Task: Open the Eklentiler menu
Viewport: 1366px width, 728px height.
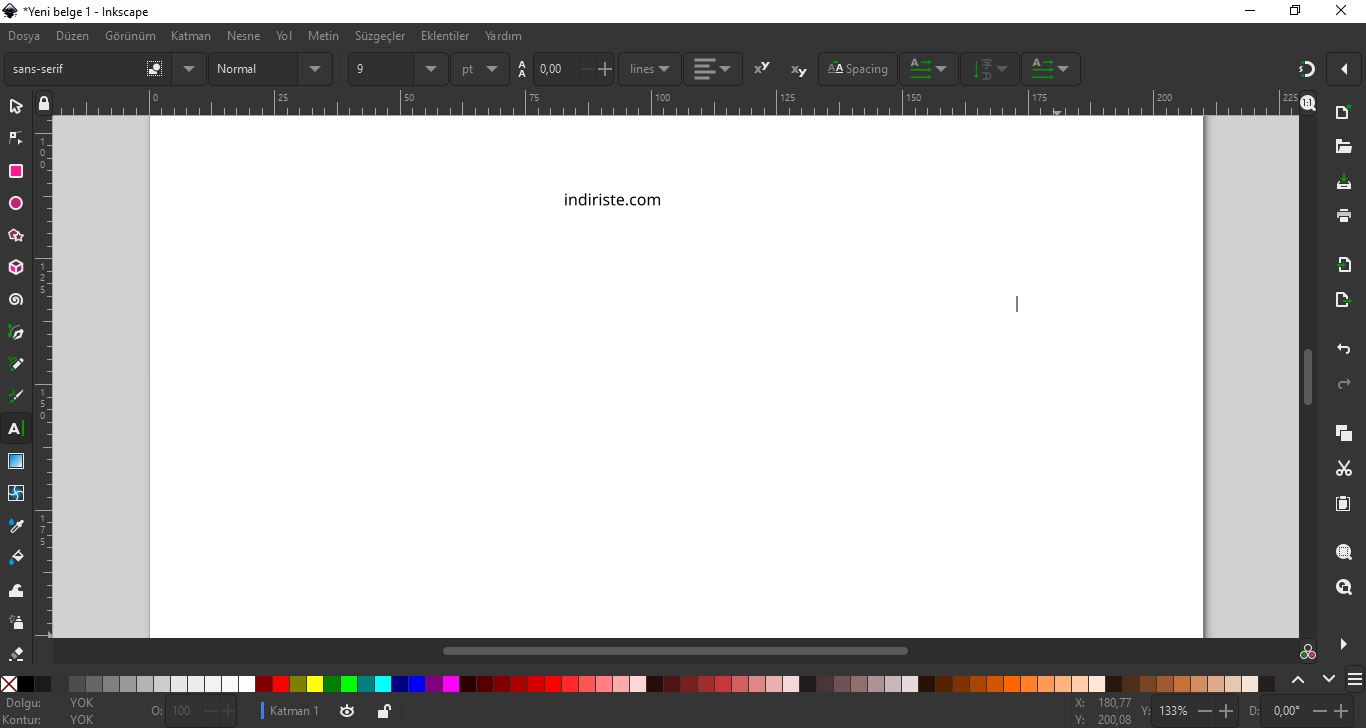Action: point(445,36)
